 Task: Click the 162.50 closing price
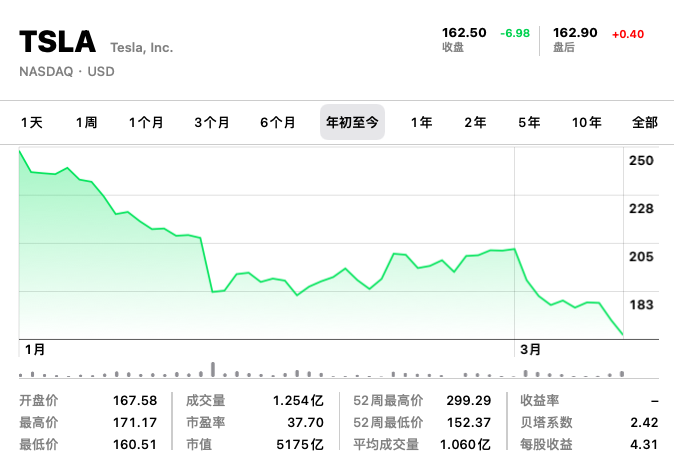point(464,33)
